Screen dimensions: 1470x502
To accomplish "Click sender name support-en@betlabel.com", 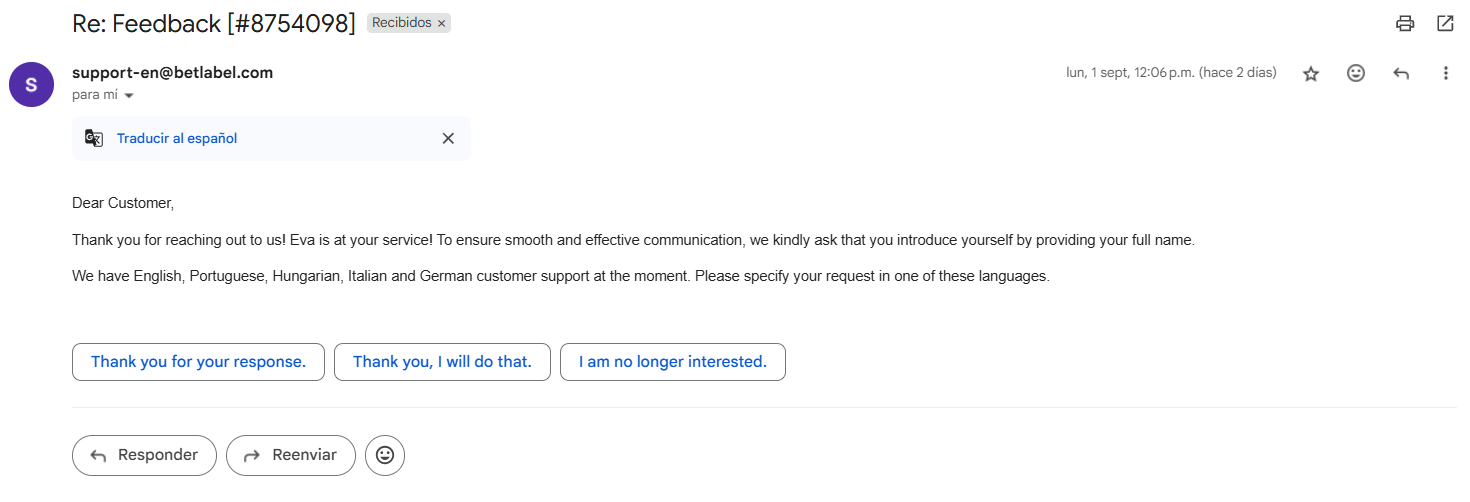I will coord(172,73).
